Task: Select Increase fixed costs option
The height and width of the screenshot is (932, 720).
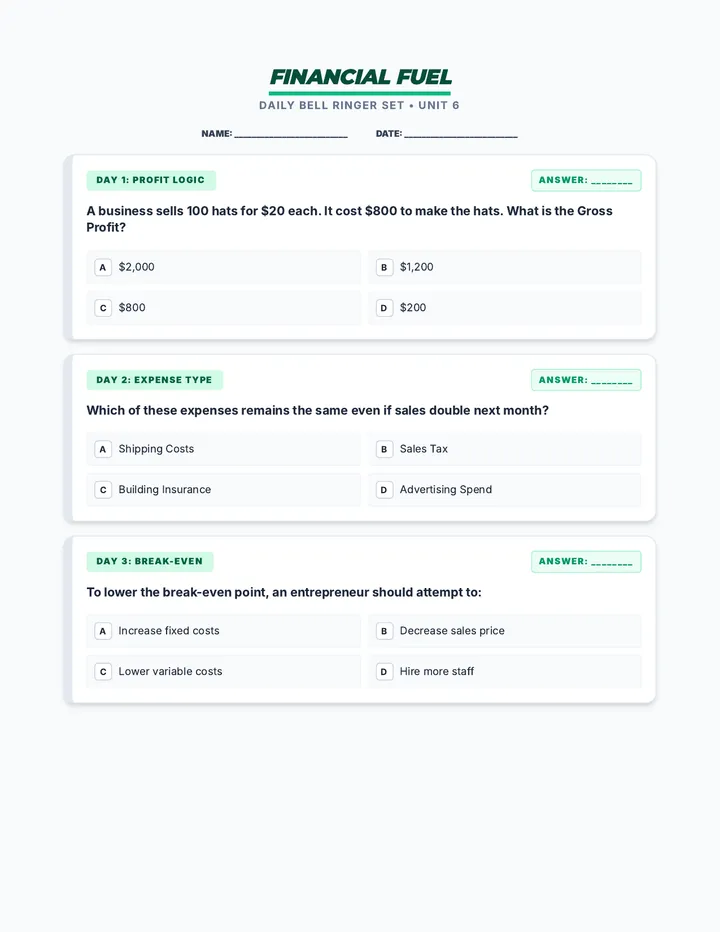Action: pos(224,631)
